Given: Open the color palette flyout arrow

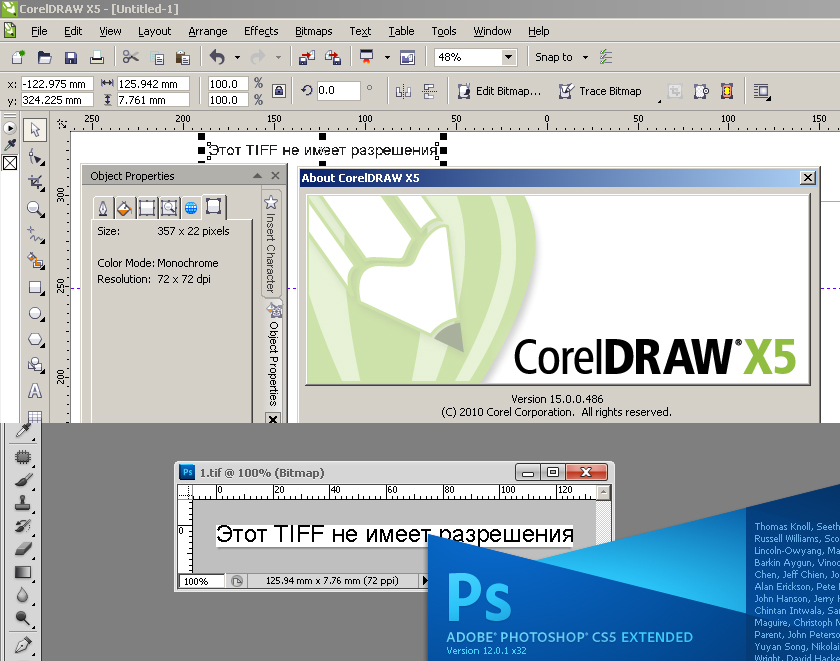Looking at the screenshot, I should (10, 128).
